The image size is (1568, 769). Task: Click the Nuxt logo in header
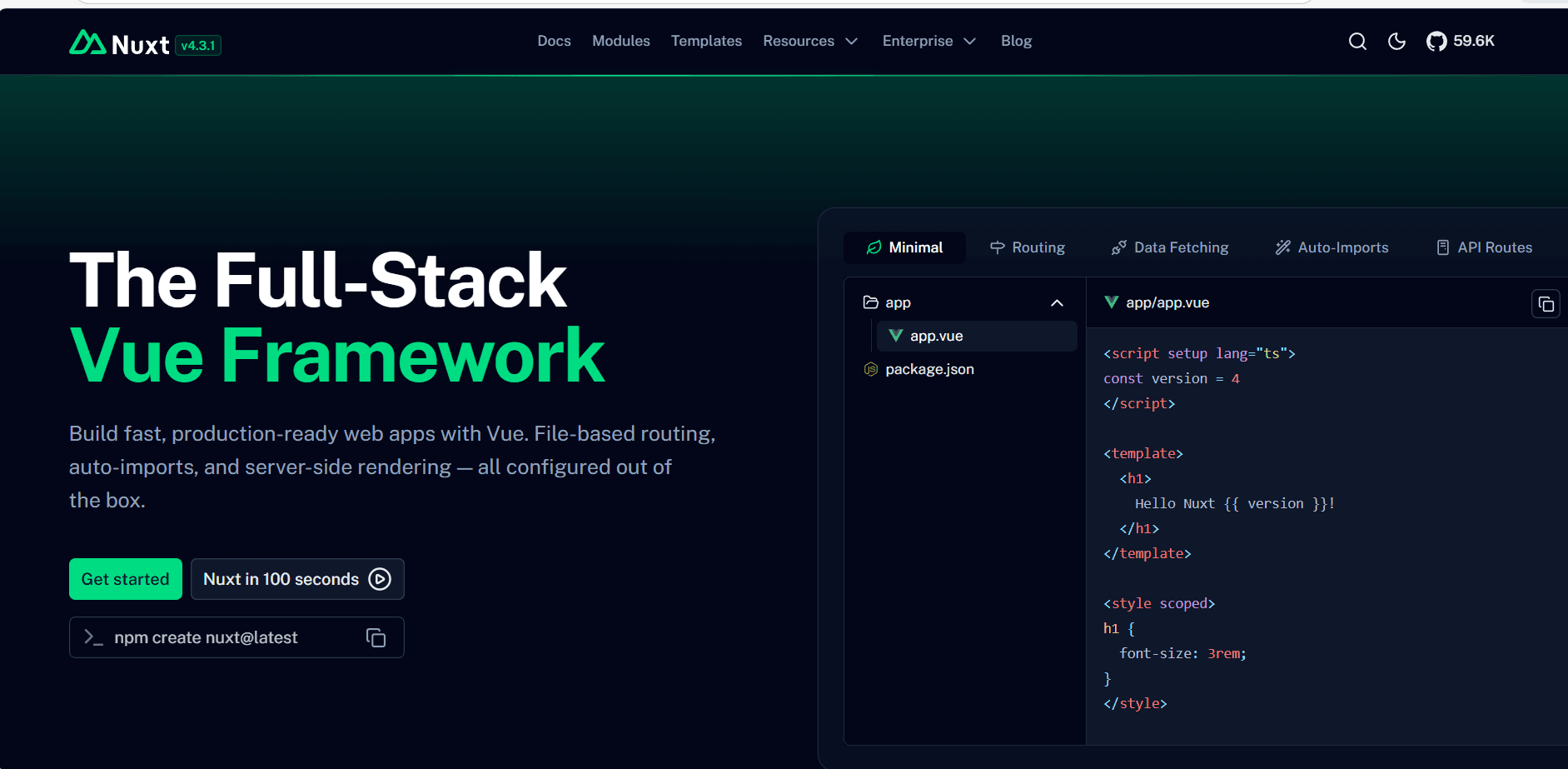(119, 42)
